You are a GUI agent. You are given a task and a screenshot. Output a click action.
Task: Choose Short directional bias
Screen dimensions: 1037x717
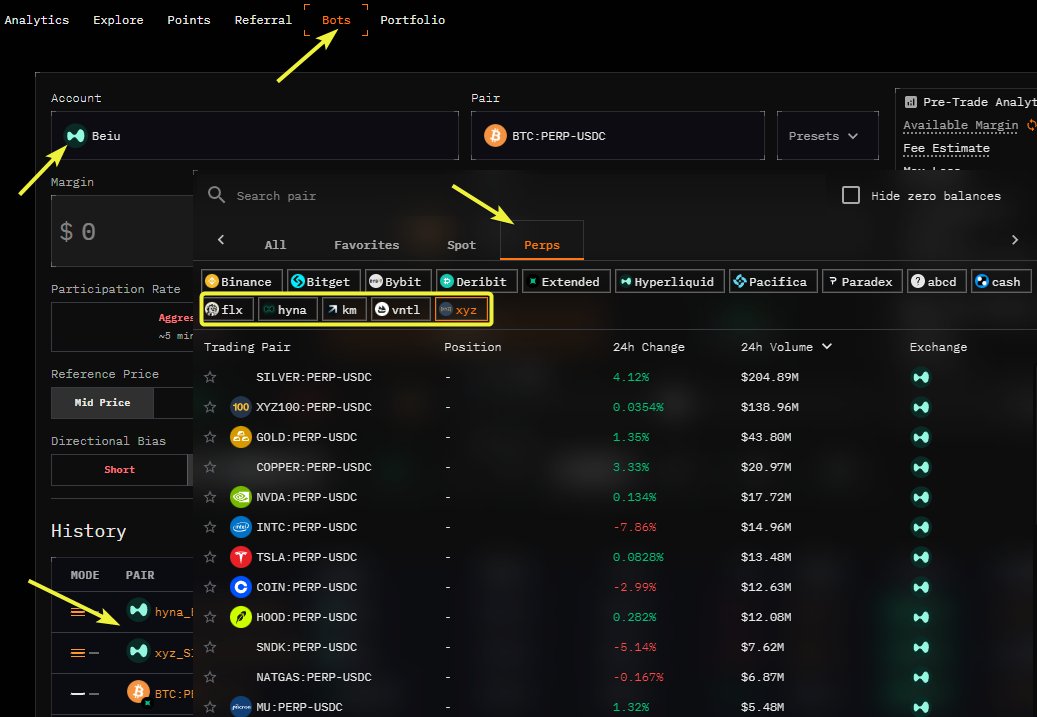119,470
